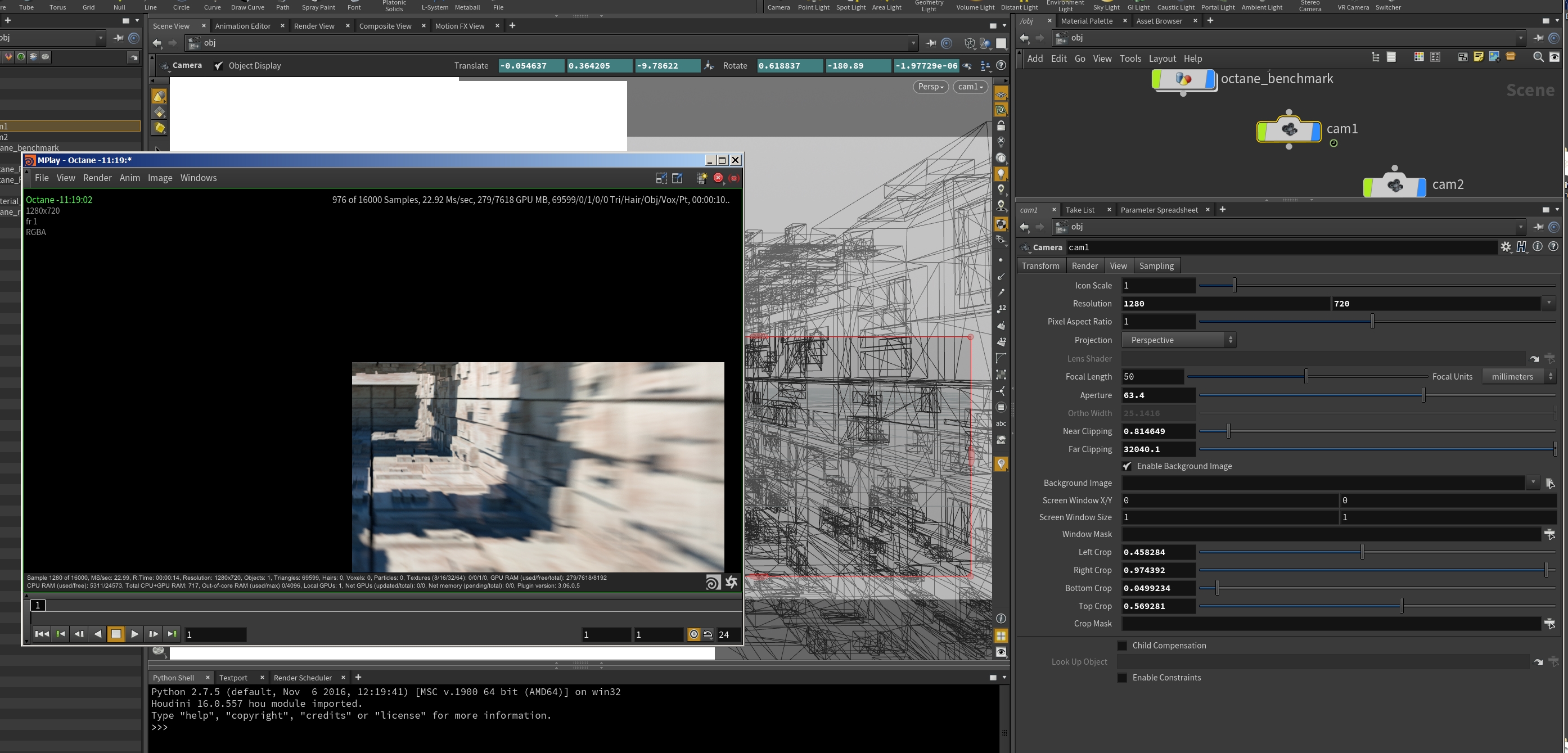Open the Render menu in MPlay
This screenshot has height=753, width=1568.
[97, 178]
